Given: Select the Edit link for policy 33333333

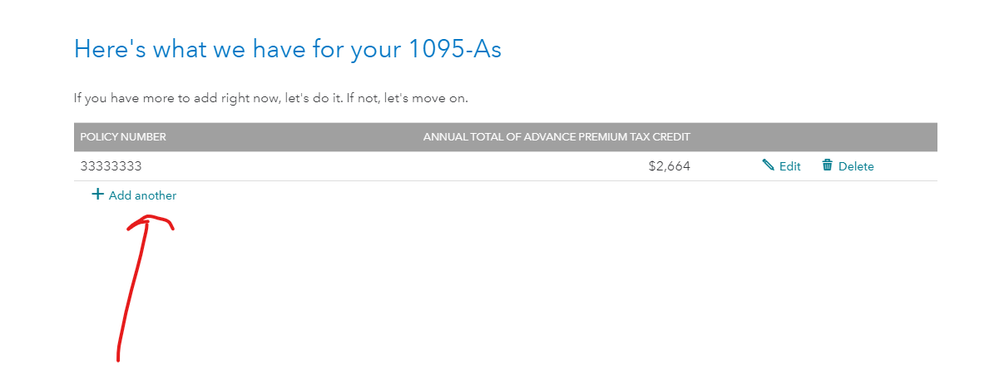Looking at the screenshot, I should pyautogui.click(x=782, y=166).
